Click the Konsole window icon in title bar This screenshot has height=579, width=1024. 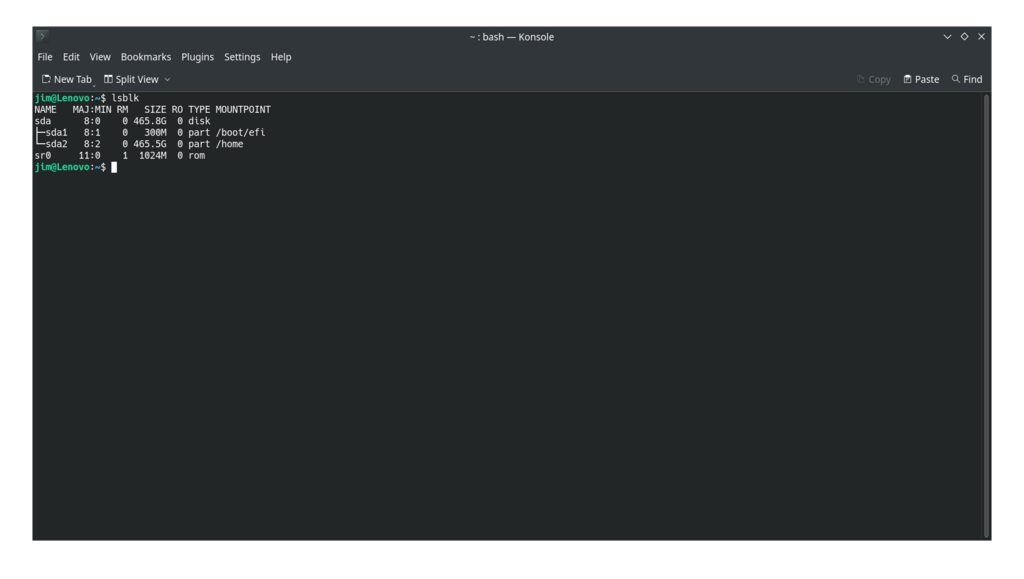point(42,36)
